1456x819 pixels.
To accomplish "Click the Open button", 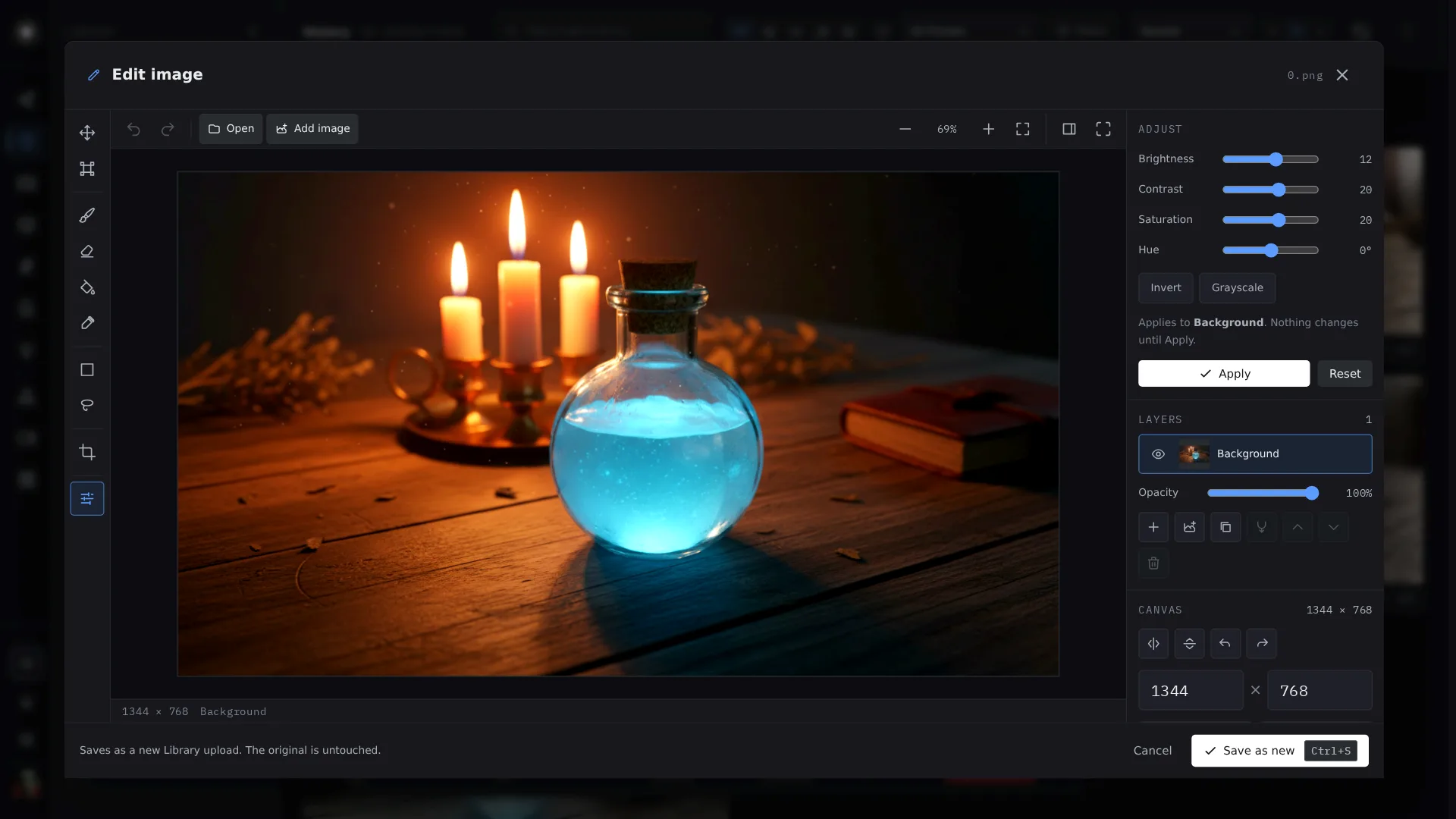I will tap(231, 129).
